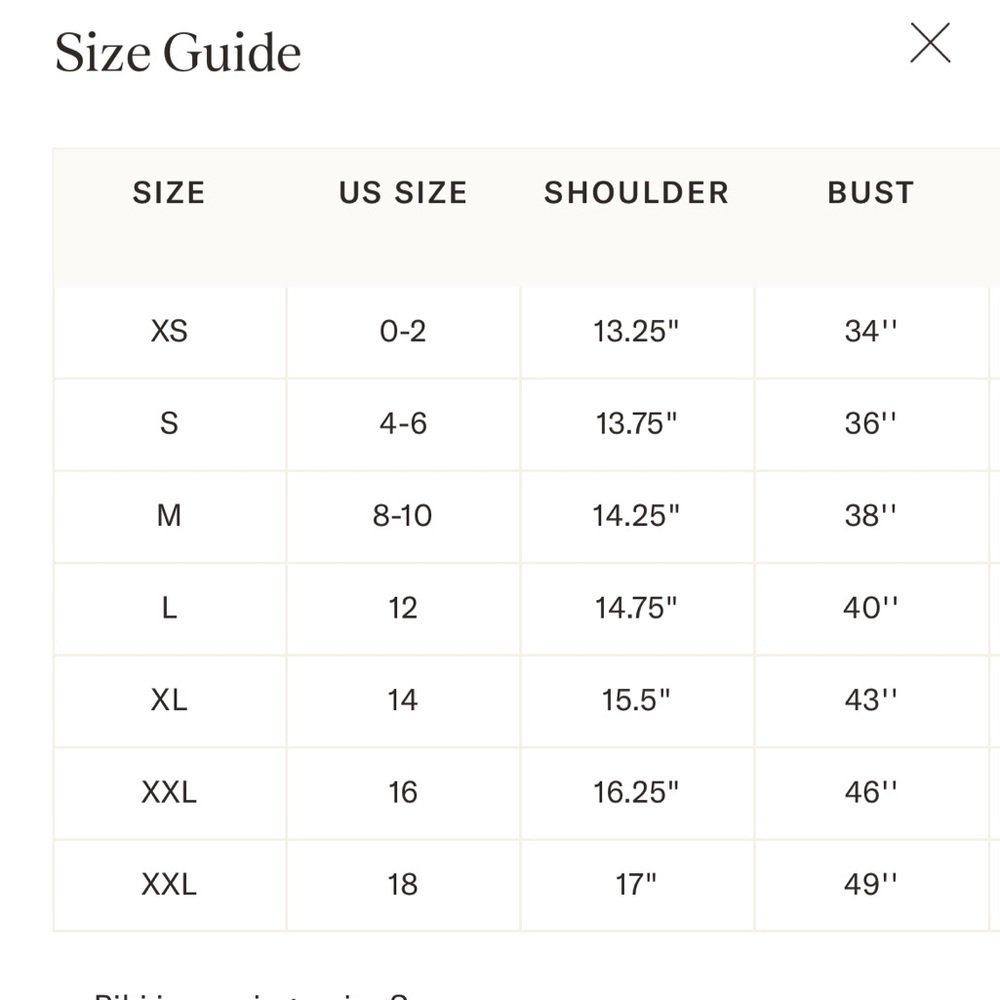Select the M size cell

pyautogui.click(x=169, y=516)
